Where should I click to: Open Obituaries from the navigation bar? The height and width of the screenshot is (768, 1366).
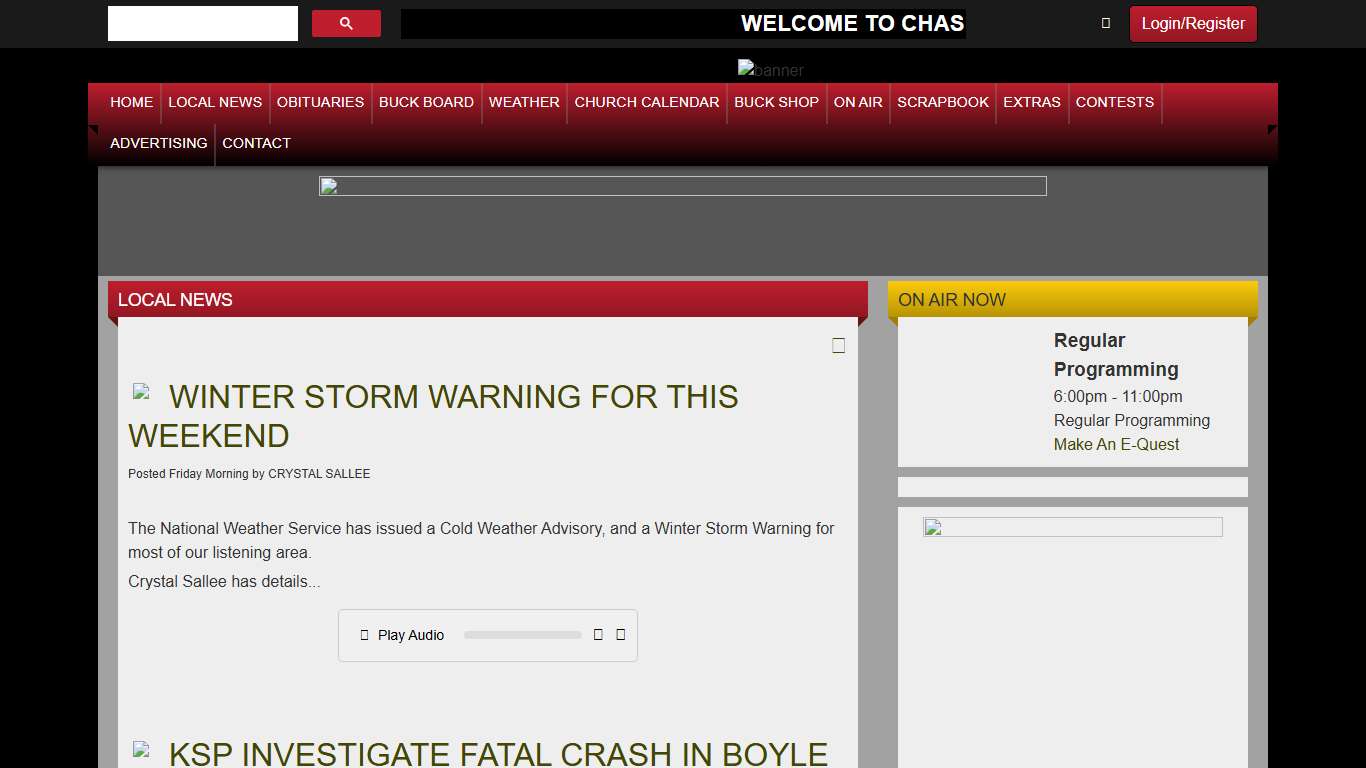320,102
